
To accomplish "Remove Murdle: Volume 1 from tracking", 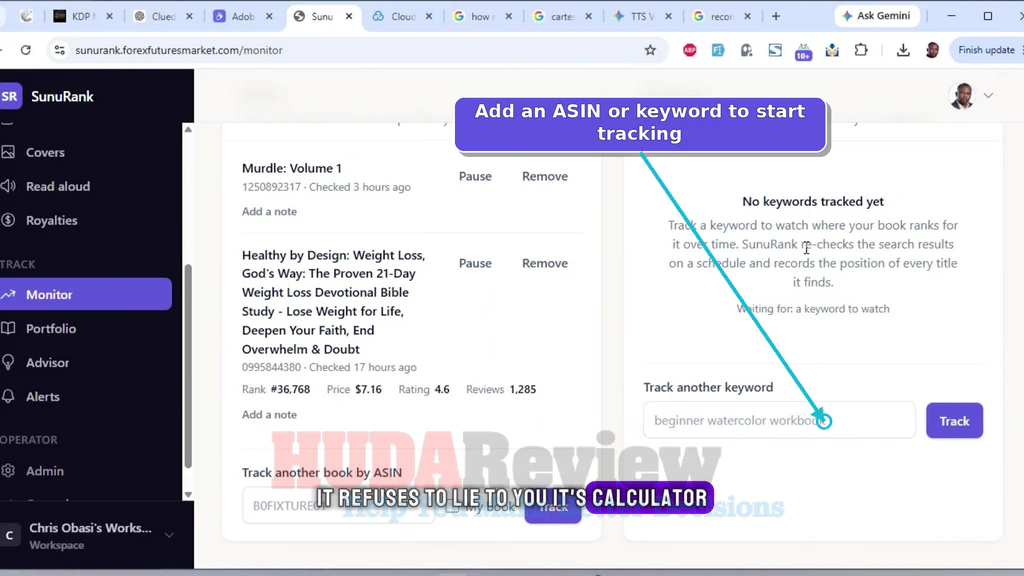I will (545, 176).
